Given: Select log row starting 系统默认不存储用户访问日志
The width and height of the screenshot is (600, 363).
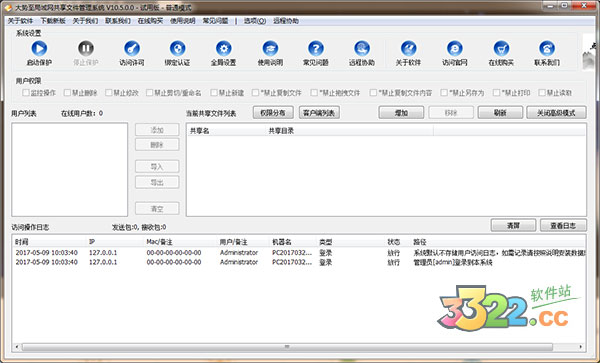Looking at the screenshot, I should click(299, 253).
